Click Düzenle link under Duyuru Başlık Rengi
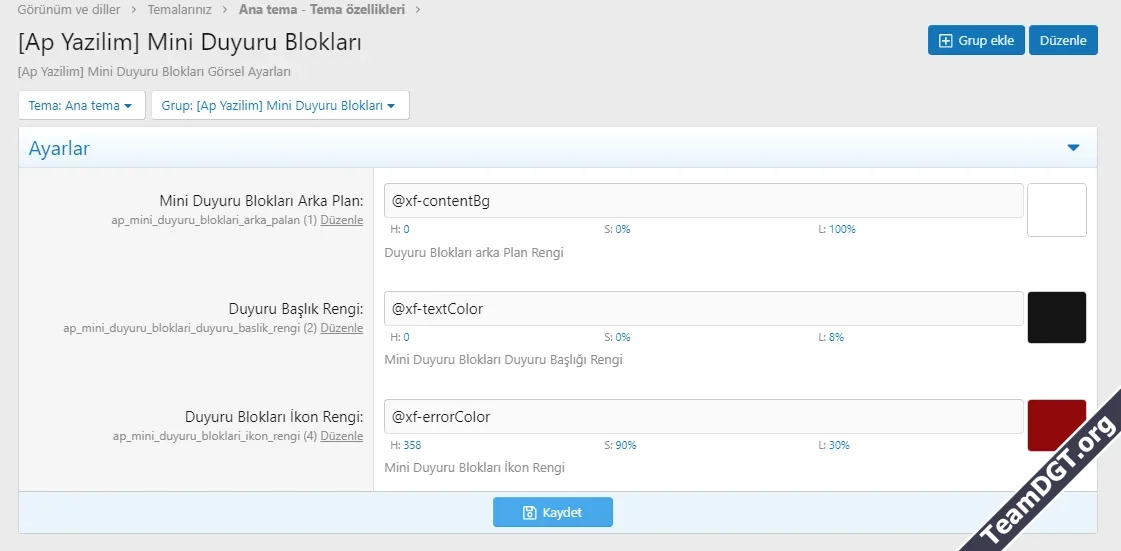 (x=342, y=328)
